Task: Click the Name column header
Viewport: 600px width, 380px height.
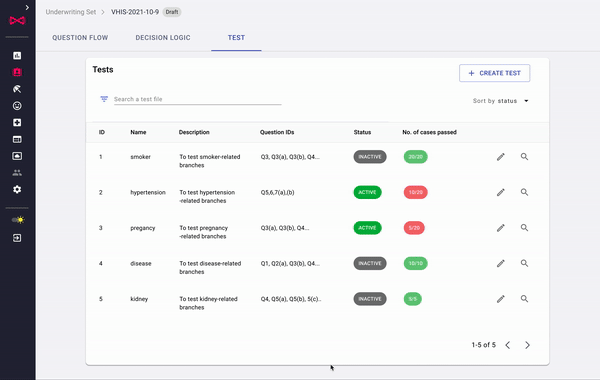Action: [138, 132]
